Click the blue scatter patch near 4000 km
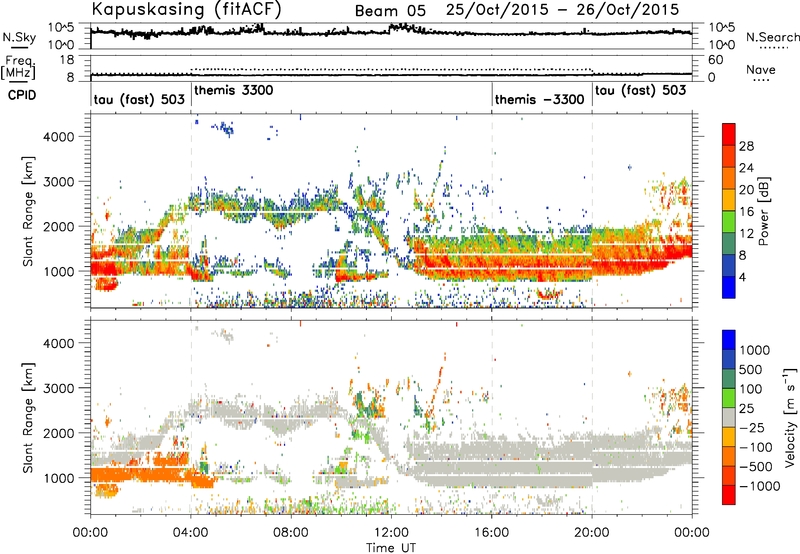The width and height of the screenshot is (800, 554). click(x=223, y=128)
